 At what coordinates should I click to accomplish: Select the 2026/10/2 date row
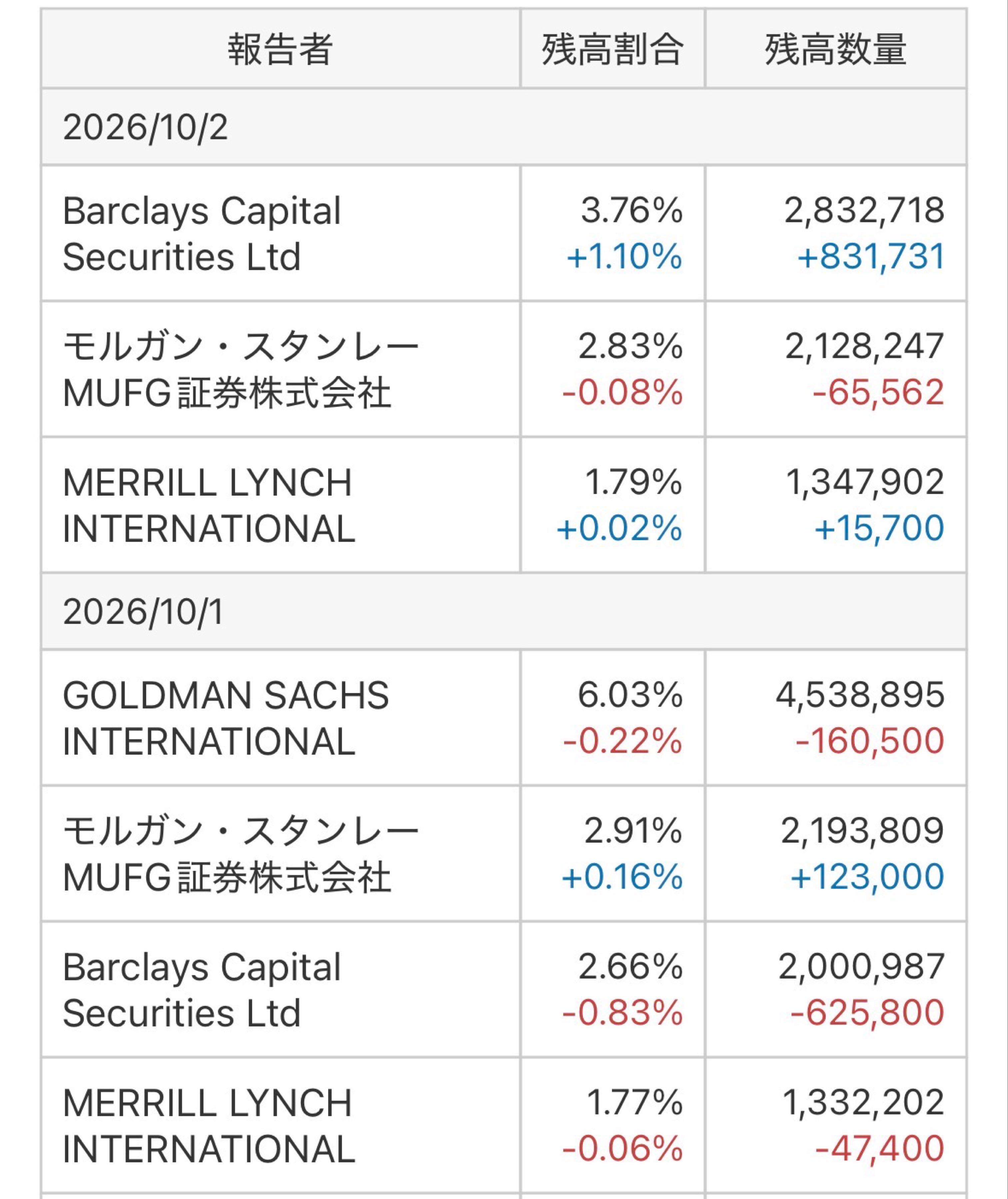(x=503, y=127)
